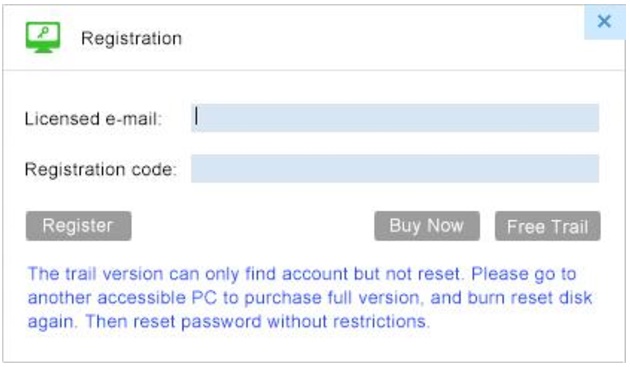Select the "Licensed e-mail:" label
Image resolution: width=630 pixels, height=367 pixels.
click(x=93, y=119)
